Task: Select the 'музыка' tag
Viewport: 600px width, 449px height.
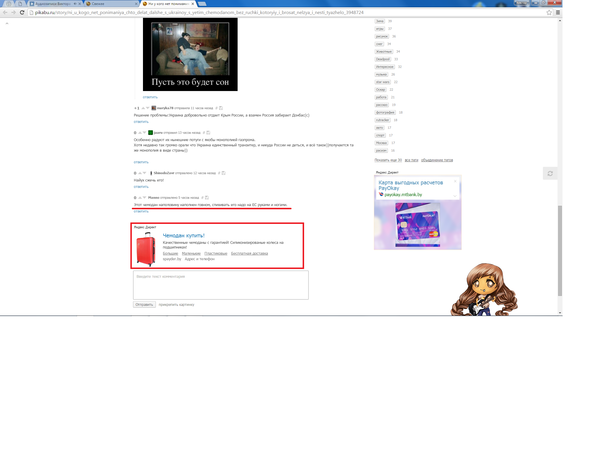Action: coord(381,74)
